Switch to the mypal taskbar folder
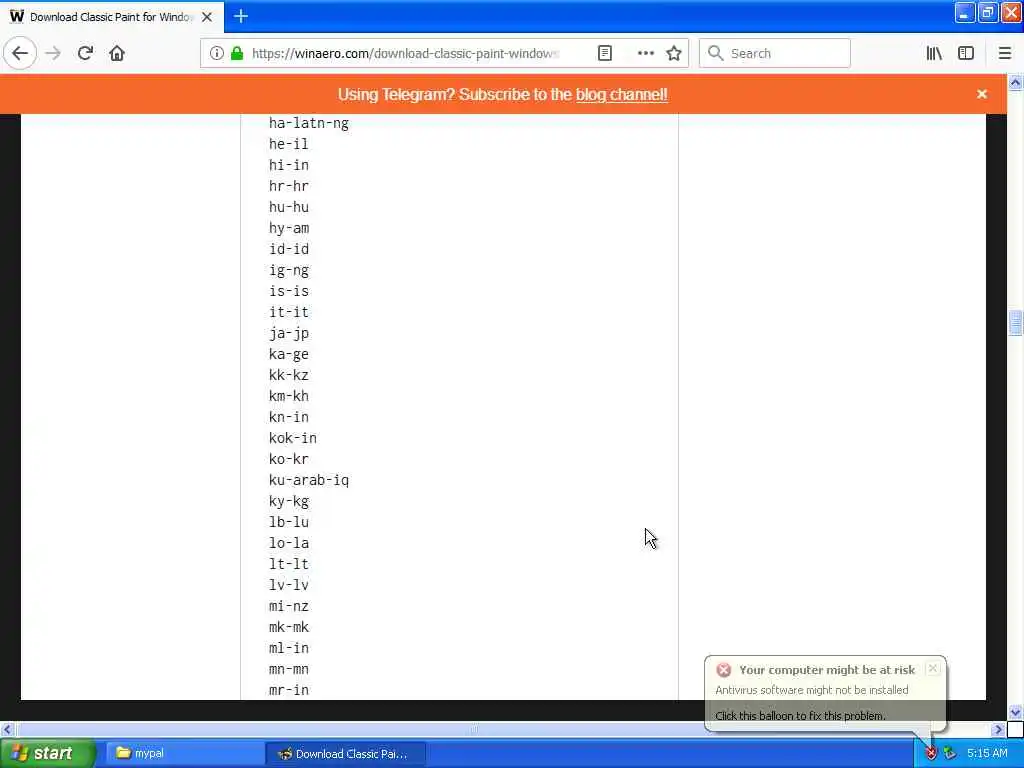The height and width of the screenshot is (768, 1024). tap(183, 754)
